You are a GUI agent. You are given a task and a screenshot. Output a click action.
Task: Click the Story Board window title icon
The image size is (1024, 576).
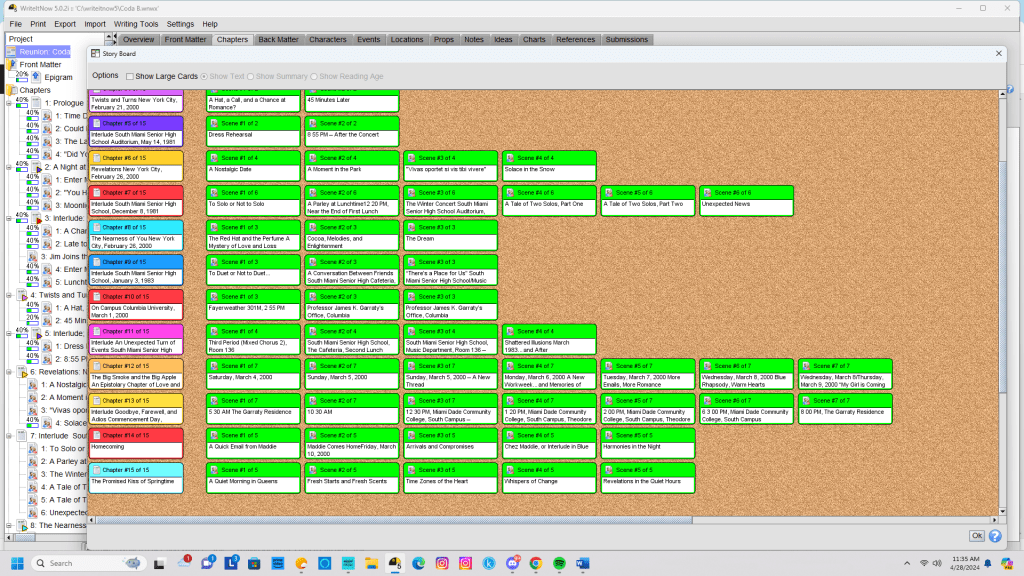click(96, 54)
